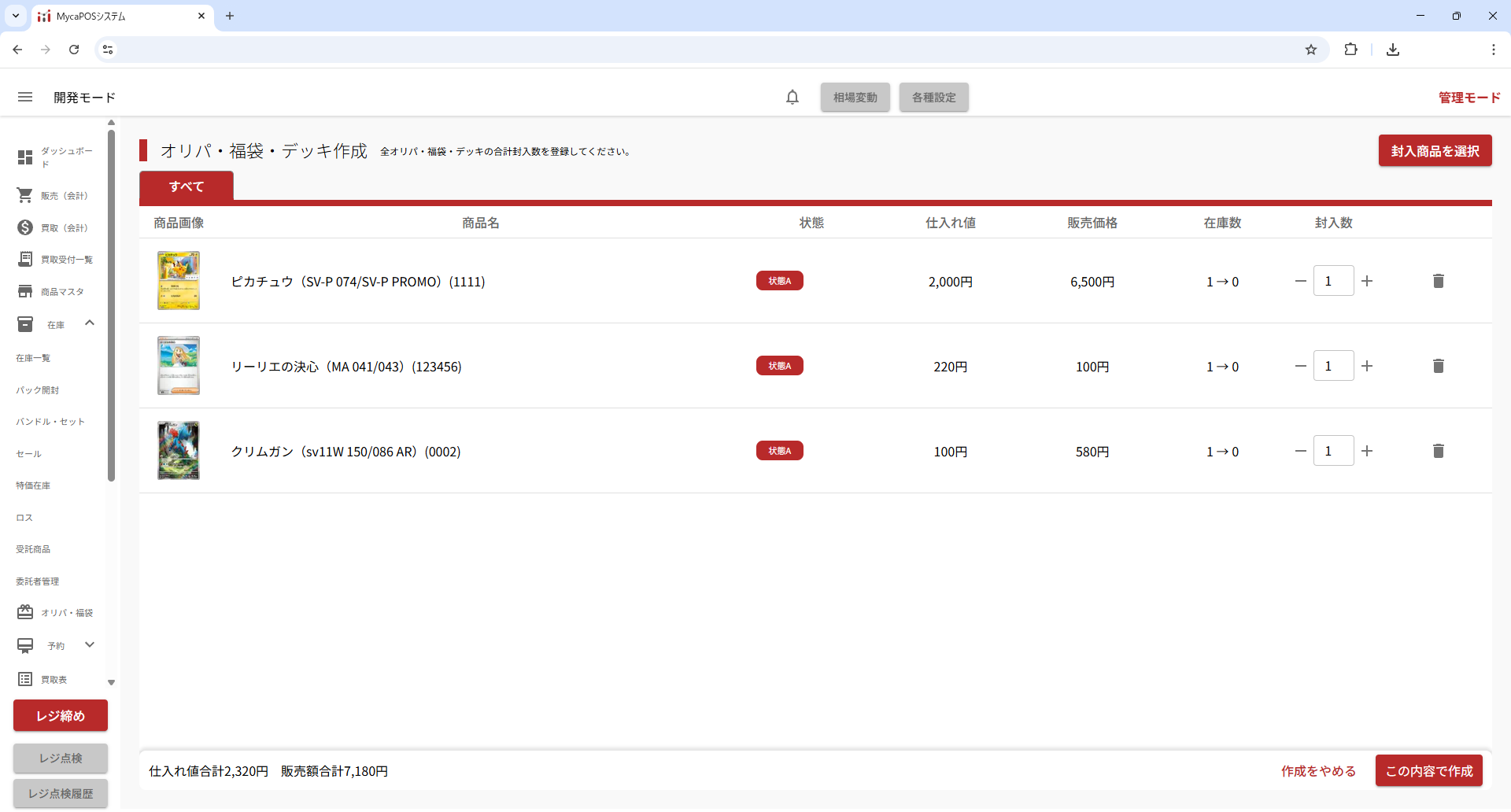Decrease リーリエの決心 quantity with minus button
The width and height of the screenshot is (1511, 812).
click(1300, 366)
